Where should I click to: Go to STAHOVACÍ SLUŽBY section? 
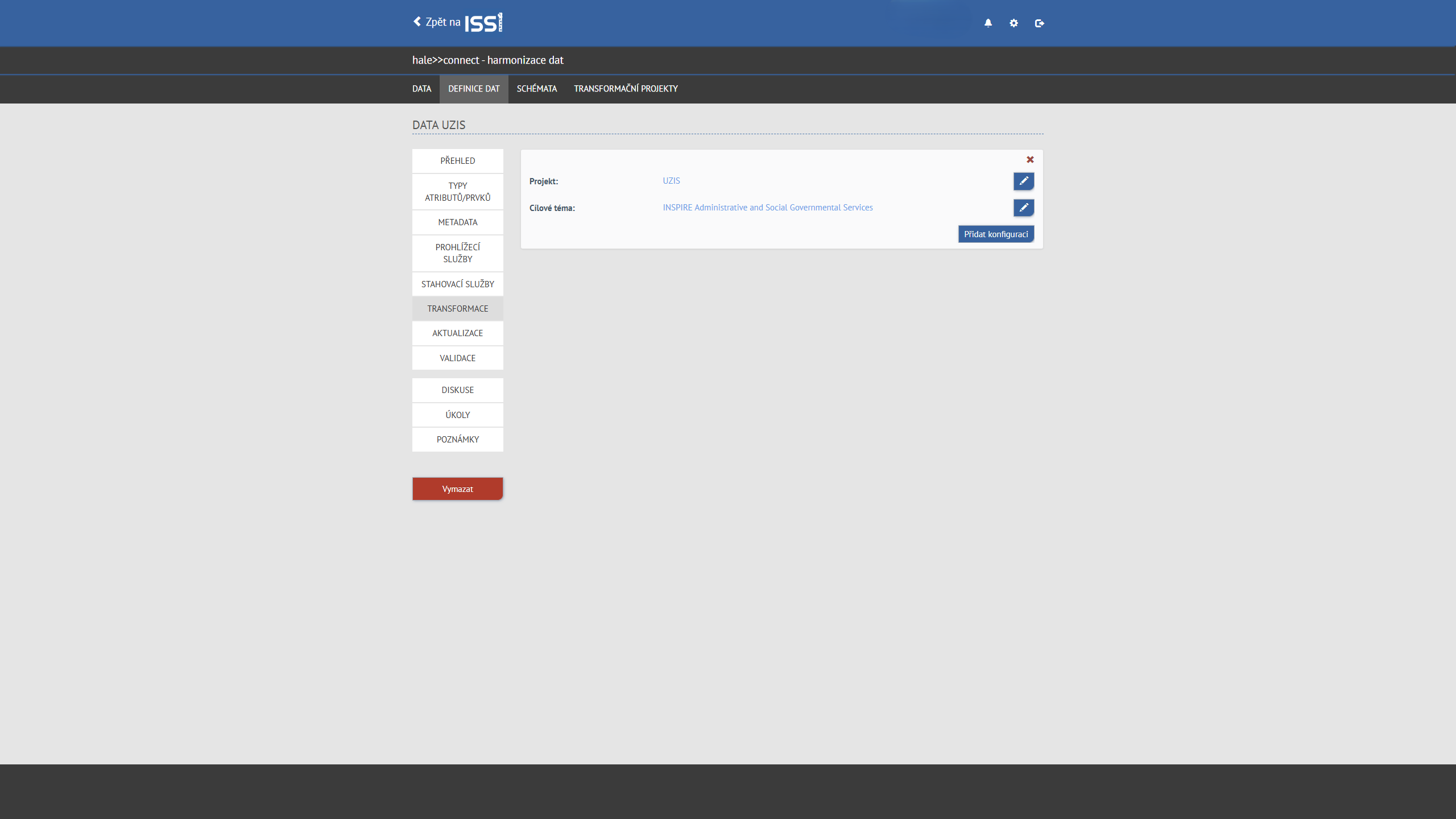457,284
